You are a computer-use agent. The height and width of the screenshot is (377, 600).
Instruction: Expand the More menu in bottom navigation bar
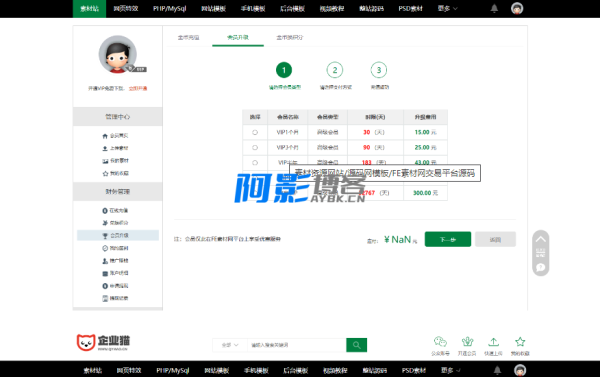[x=450, y=370]
